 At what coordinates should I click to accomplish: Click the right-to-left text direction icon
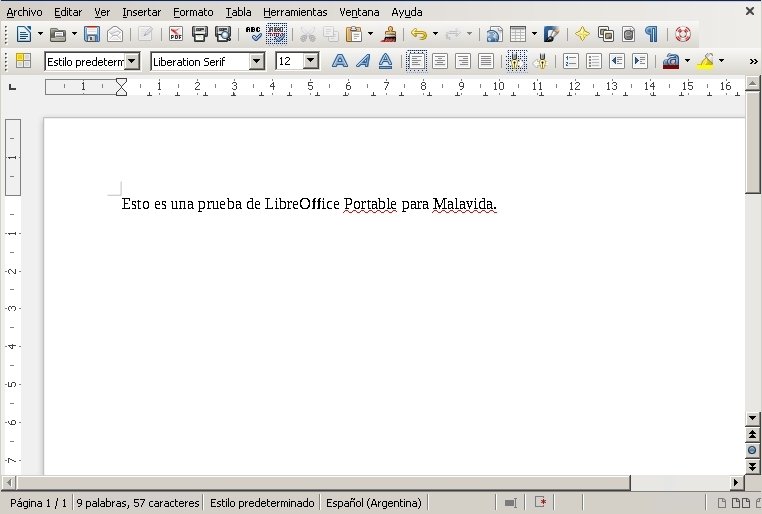pos(541,61)
